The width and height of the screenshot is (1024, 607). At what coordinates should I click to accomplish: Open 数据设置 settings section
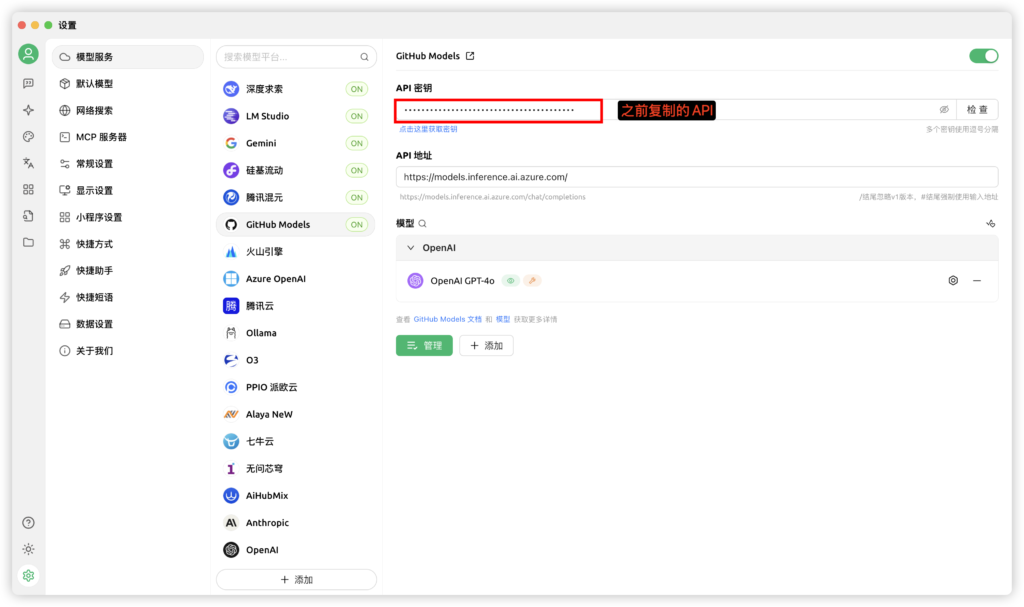click(128, 324)
